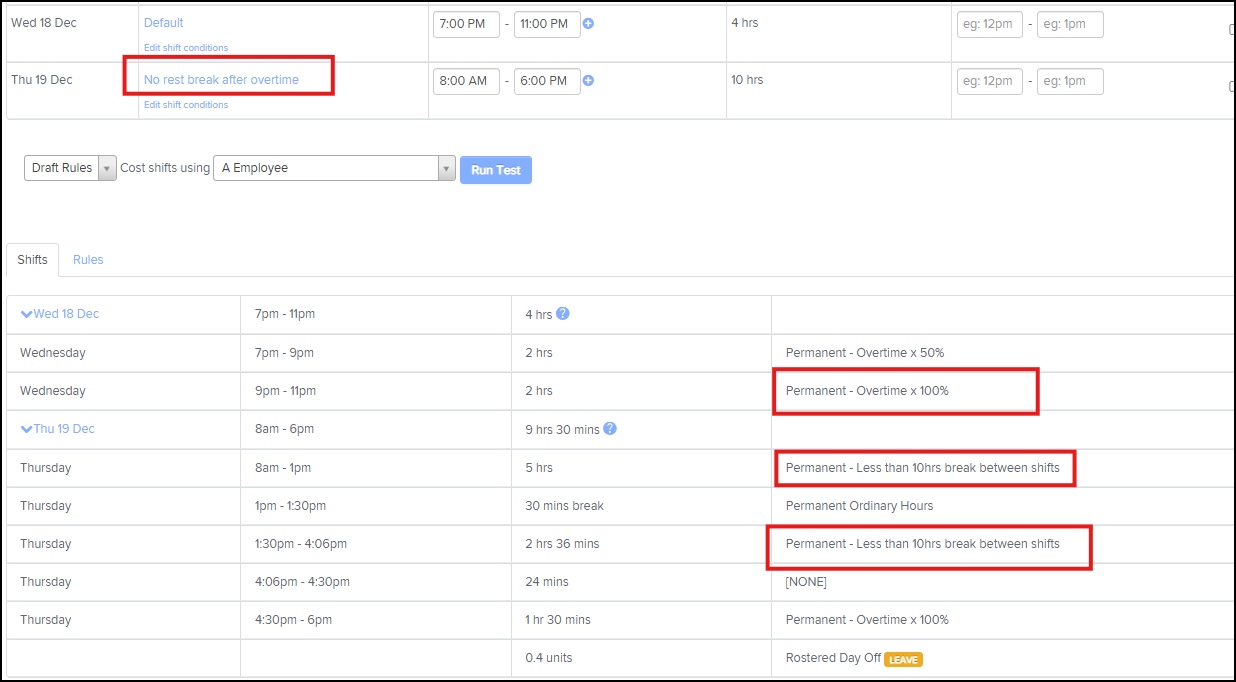Edit shift conditions for Thu 19 Dec
Screen dimensions: 1236x682
click(186, 105)
